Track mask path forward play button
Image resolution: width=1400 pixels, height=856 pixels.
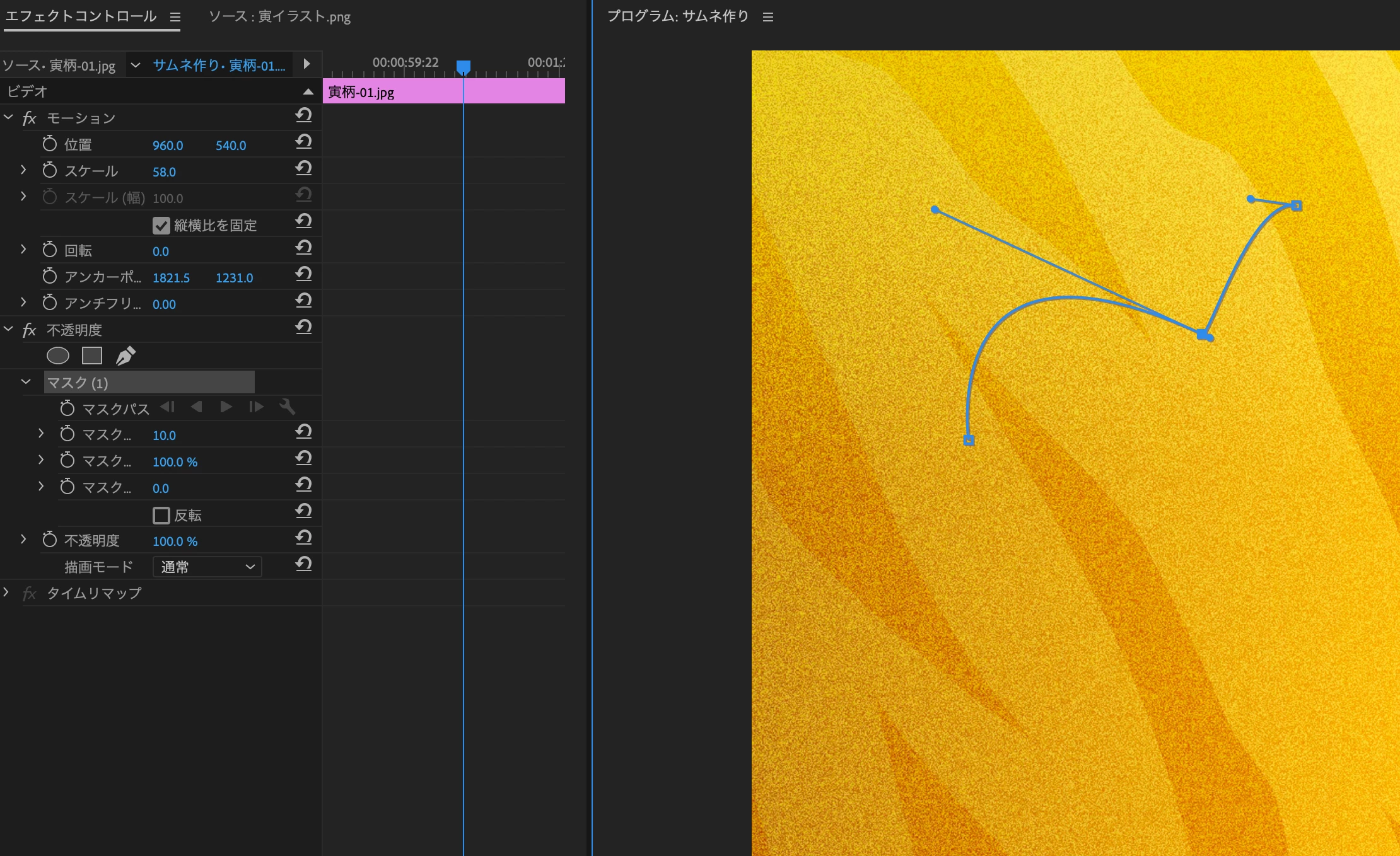point(226,407)
